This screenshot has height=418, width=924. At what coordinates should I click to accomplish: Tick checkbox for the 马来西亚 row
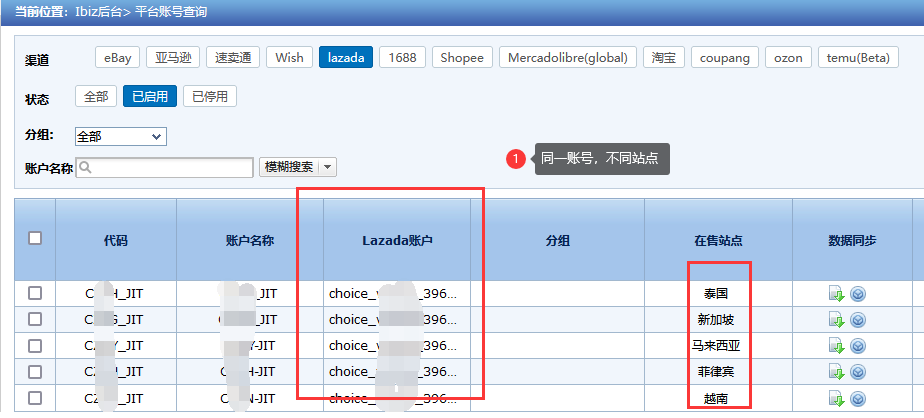35,345
